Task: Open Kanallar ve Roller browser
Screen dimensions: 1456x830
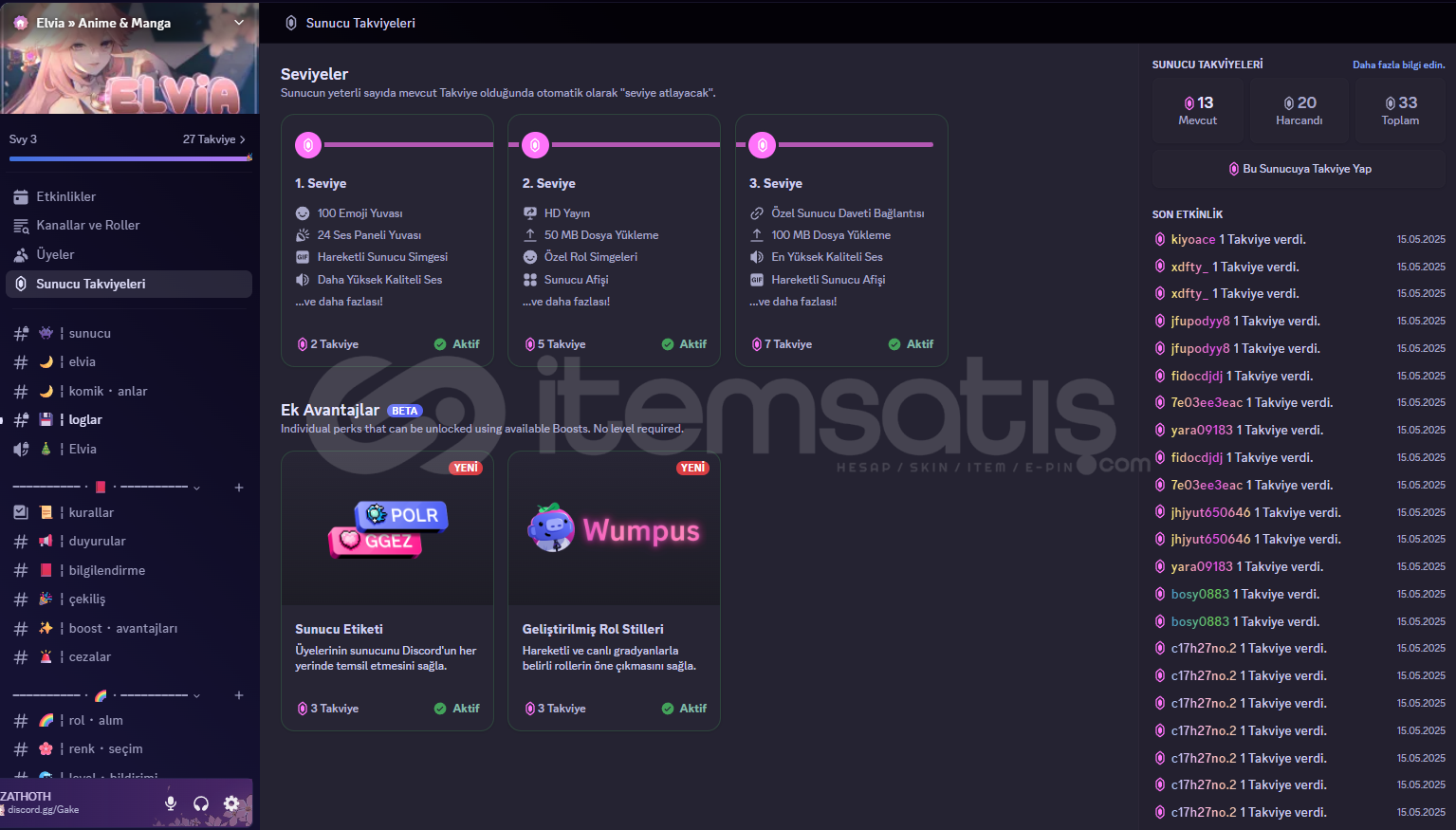Action: point(129,225)
